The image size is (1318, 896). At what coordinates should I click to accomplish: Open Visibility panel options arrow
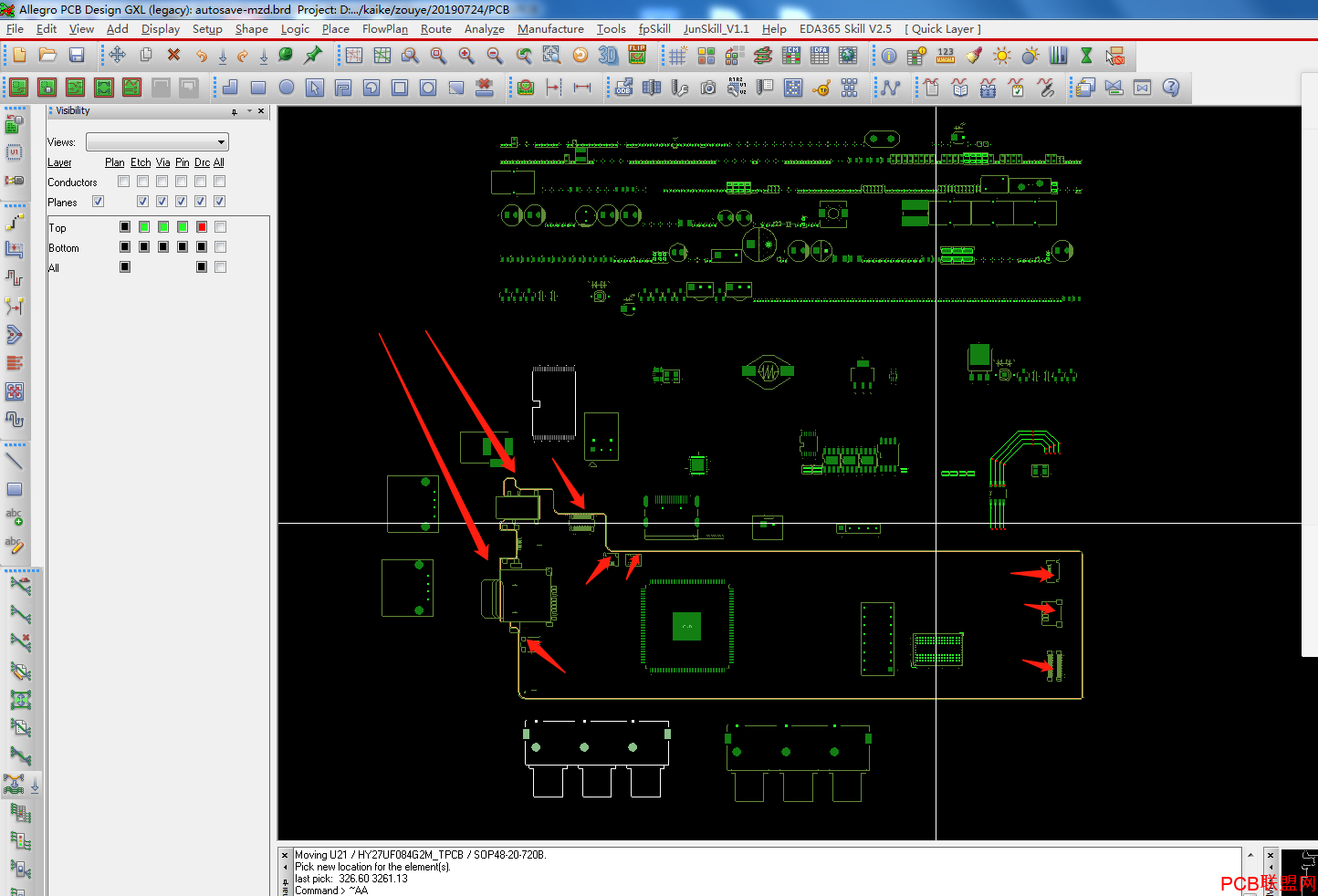point(249,111)
